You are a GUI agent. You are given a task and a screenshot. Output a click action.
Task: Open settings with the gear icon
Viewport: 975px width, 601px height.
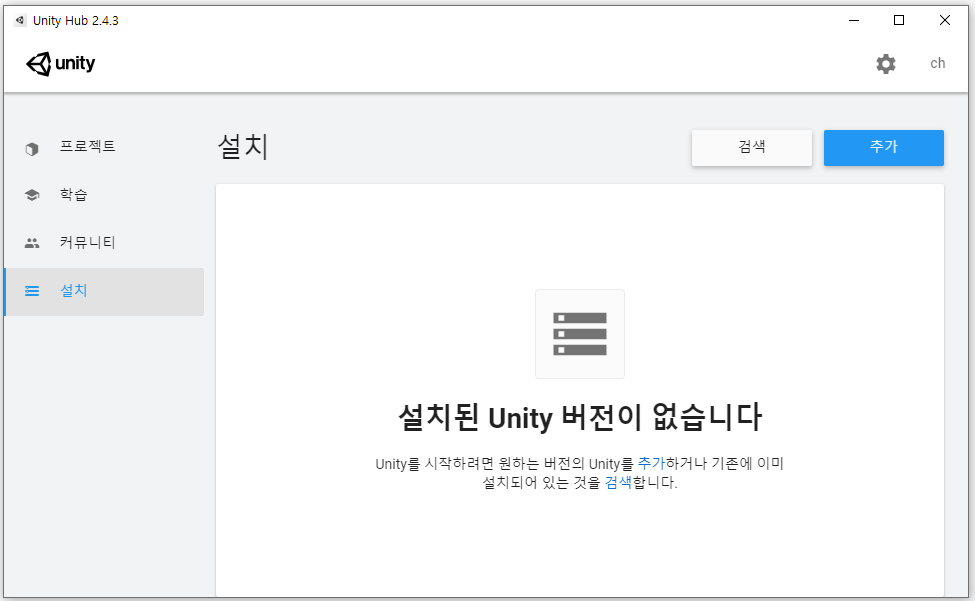885,63
